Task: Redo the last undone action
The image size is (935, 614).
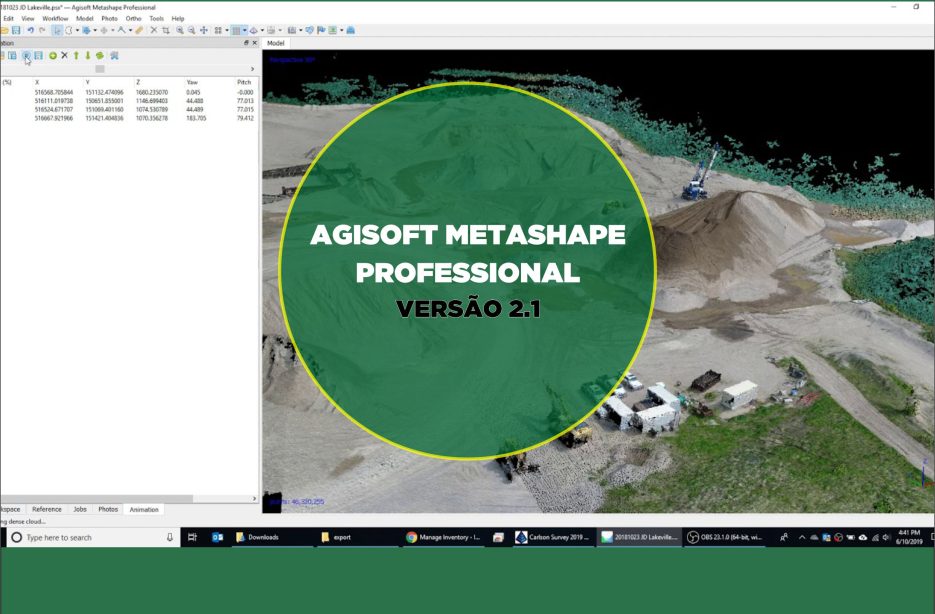Action: click(x=42, y=30)
